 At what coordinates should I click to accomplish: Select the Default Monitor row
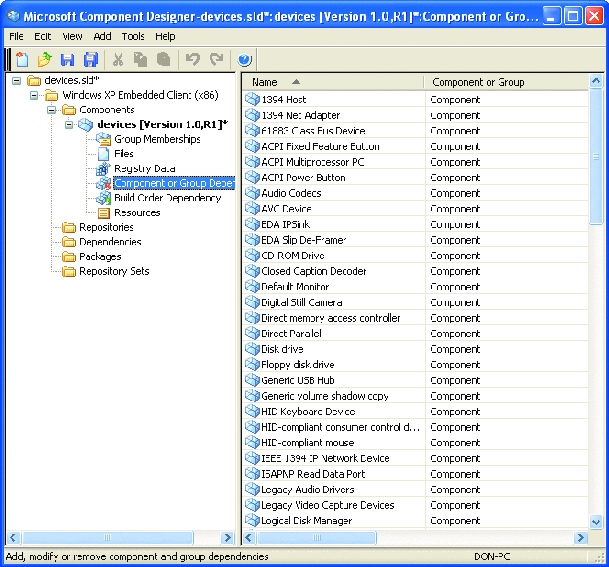tap(416, 287)
